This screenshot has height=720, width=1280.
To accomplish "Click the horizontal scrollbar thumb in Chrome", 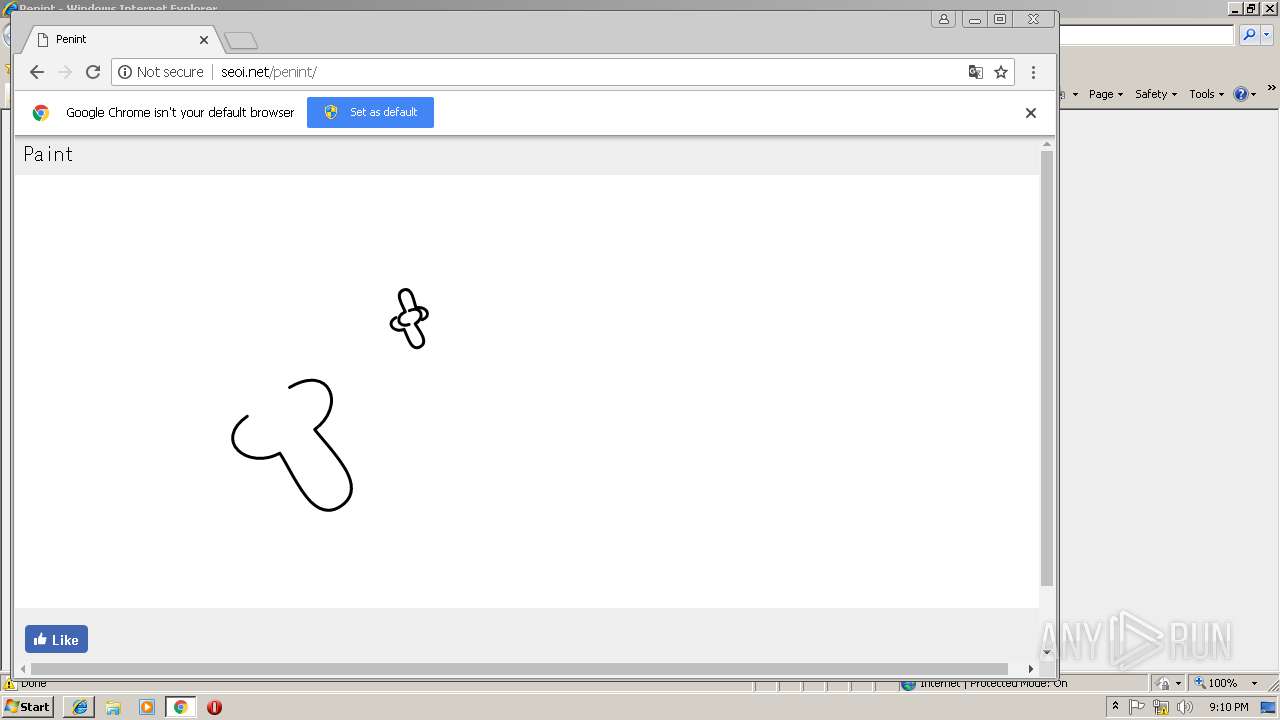I will pos(519,668).
